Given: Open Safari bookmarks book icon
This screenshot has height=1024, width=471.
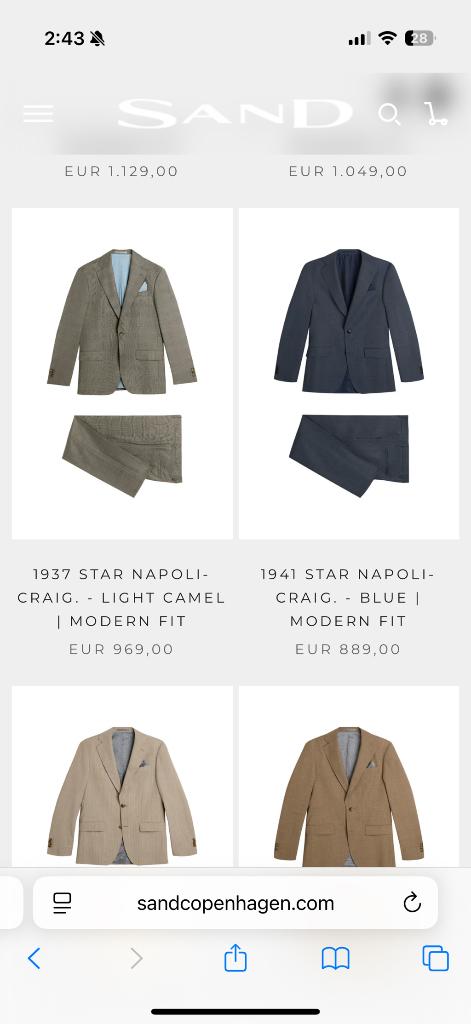Looking at the screenshot, I should [x=336, y=958].
